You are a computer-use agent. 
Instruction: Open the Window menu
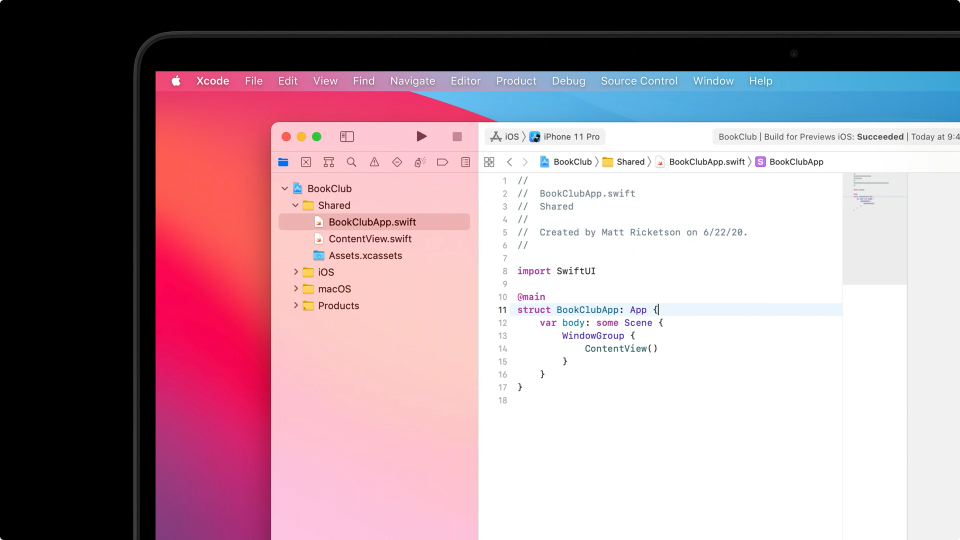pyautogui.click(x=713, y=81)
